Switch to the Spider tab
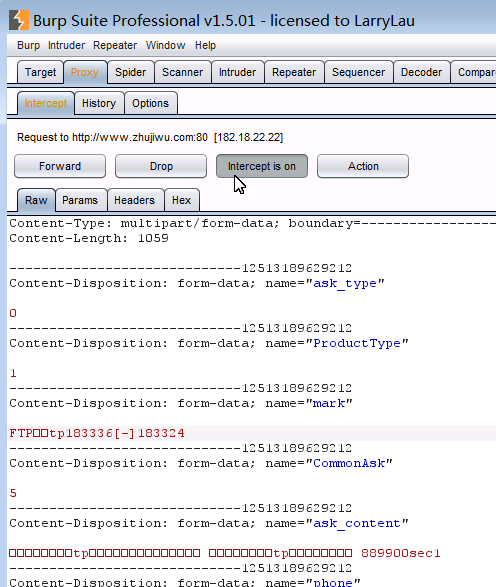496x587 pixels. point(131,72)
